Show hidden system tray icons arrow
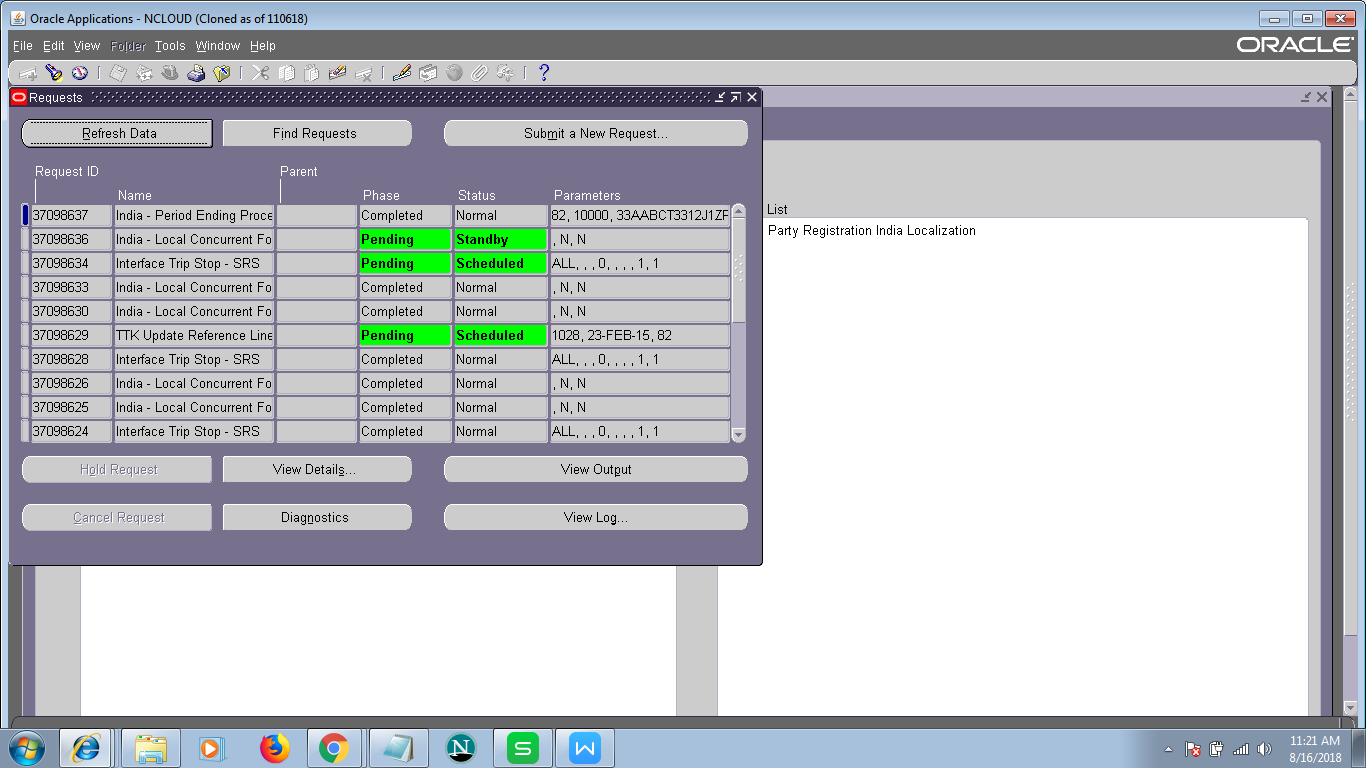The image size is (1366, 768). [x=1168, y=749]
